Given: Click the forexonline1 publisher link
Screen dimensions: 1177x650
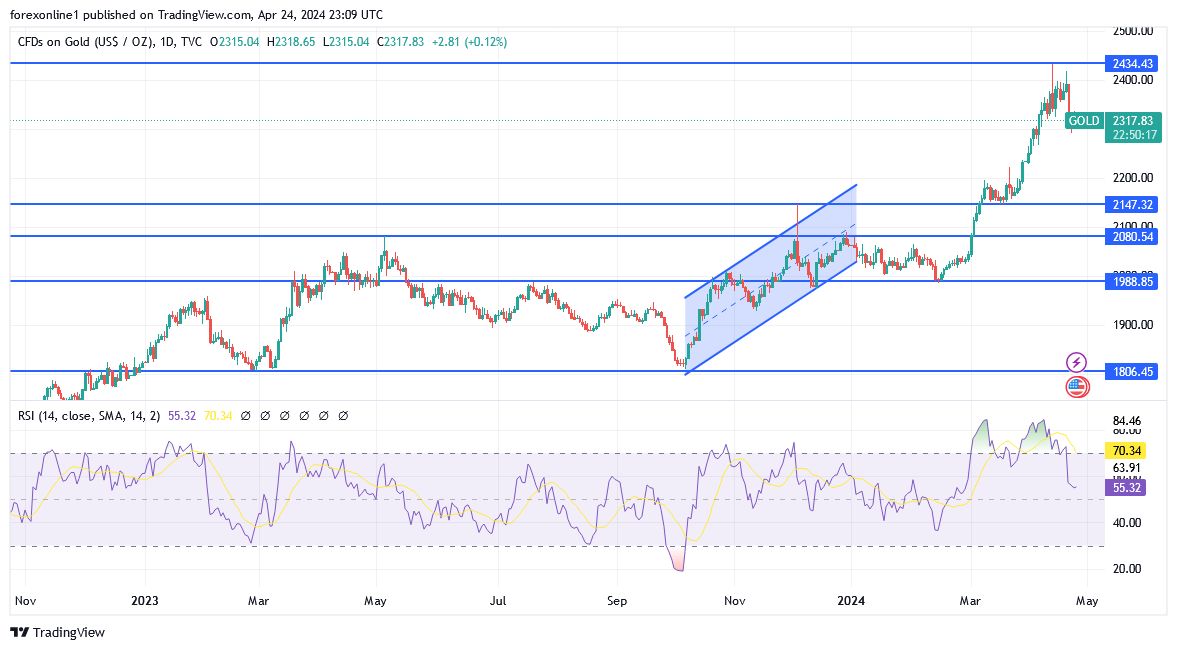Looking at the screenshot, I should pos(43,14).
